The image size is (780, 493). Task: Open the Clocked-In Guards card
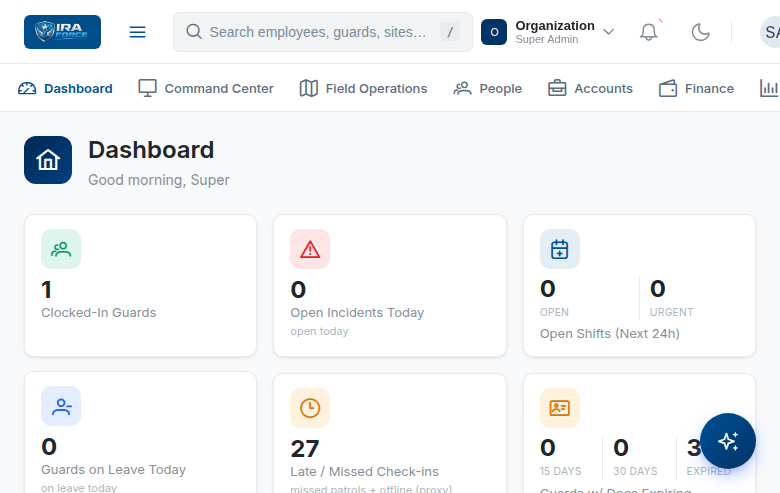[140, 286]
